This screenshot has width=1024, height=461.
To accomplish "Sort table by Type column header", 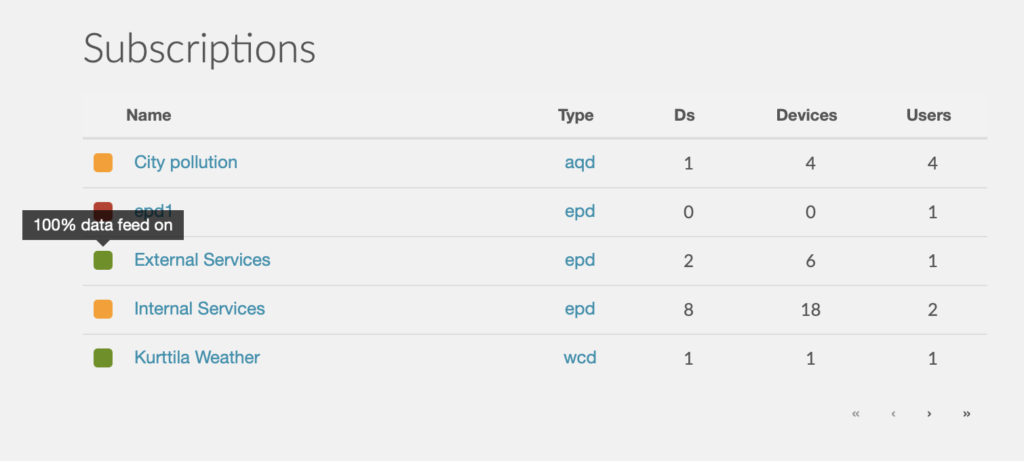I will 575,116.
